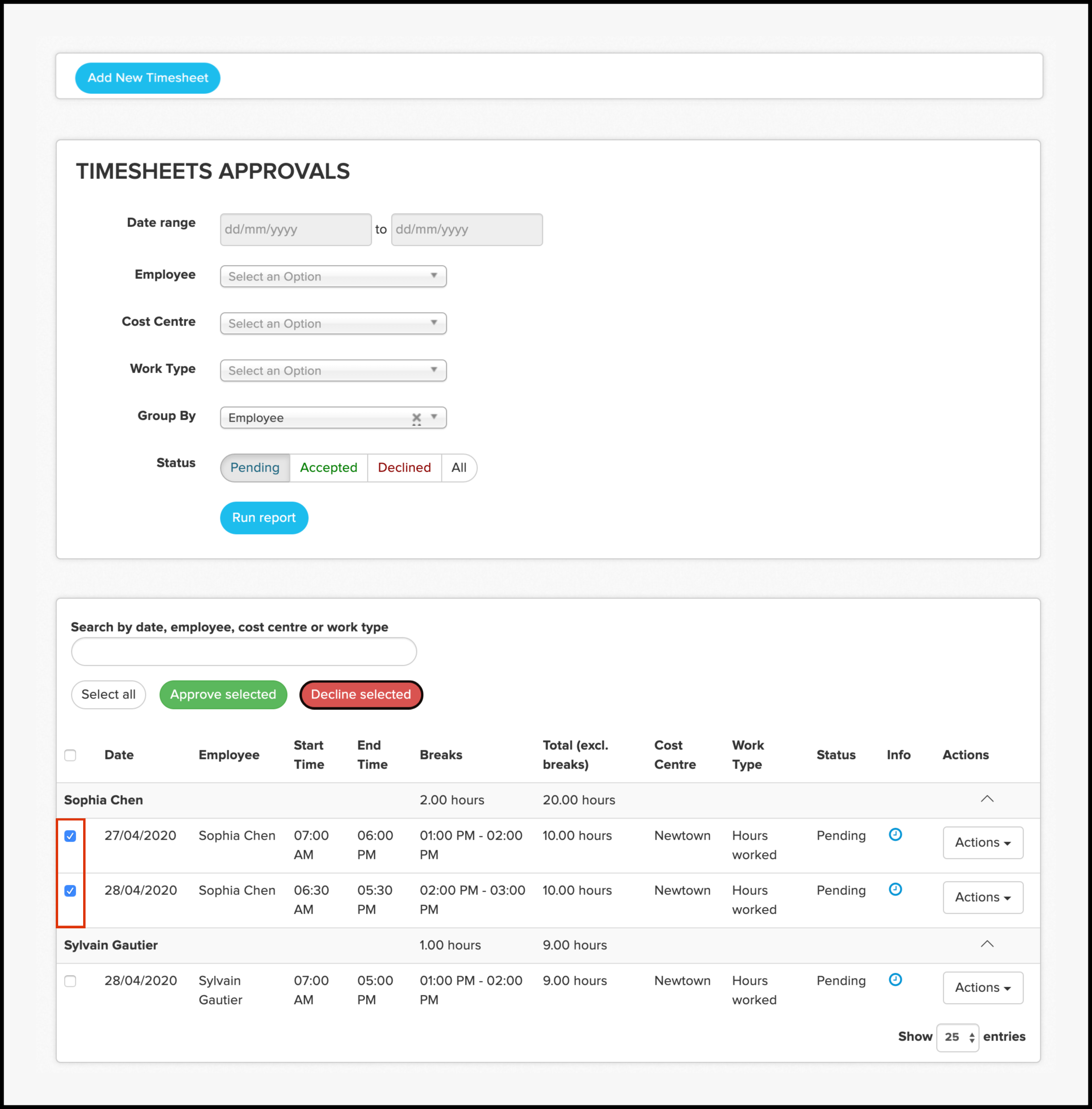Open the Work Type filter dropdown
Viewport: 1092px width, 1109px height.
(333, 370)
